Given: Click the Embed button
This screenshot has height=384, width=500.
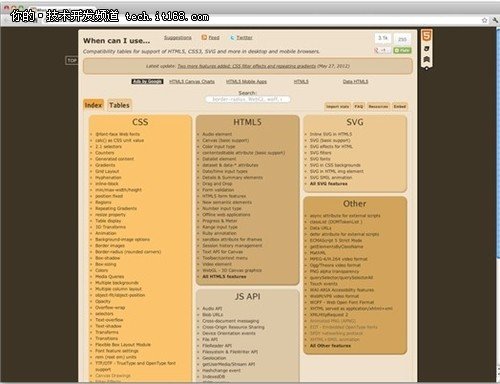Looking at the screenshot, I should pos(400,106).
